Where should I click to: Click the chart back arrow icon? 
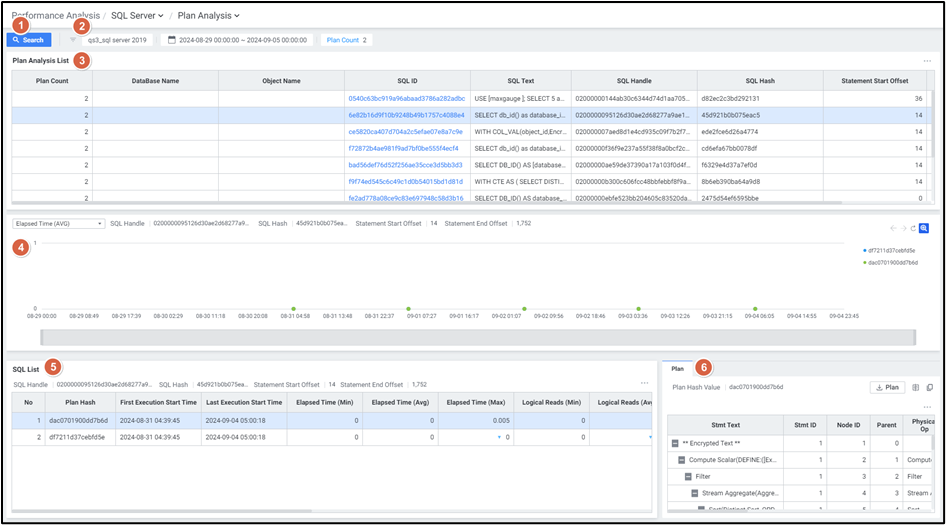893,229
